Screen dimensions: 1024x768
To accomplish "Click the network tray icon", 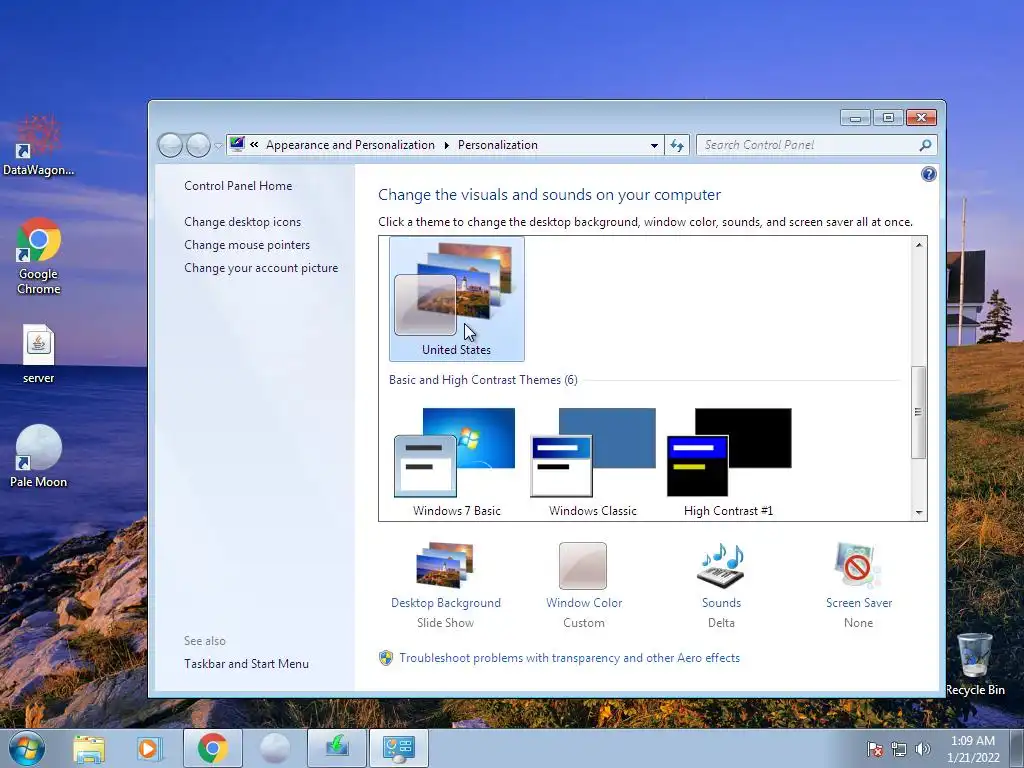I will (x=899, y=749).
